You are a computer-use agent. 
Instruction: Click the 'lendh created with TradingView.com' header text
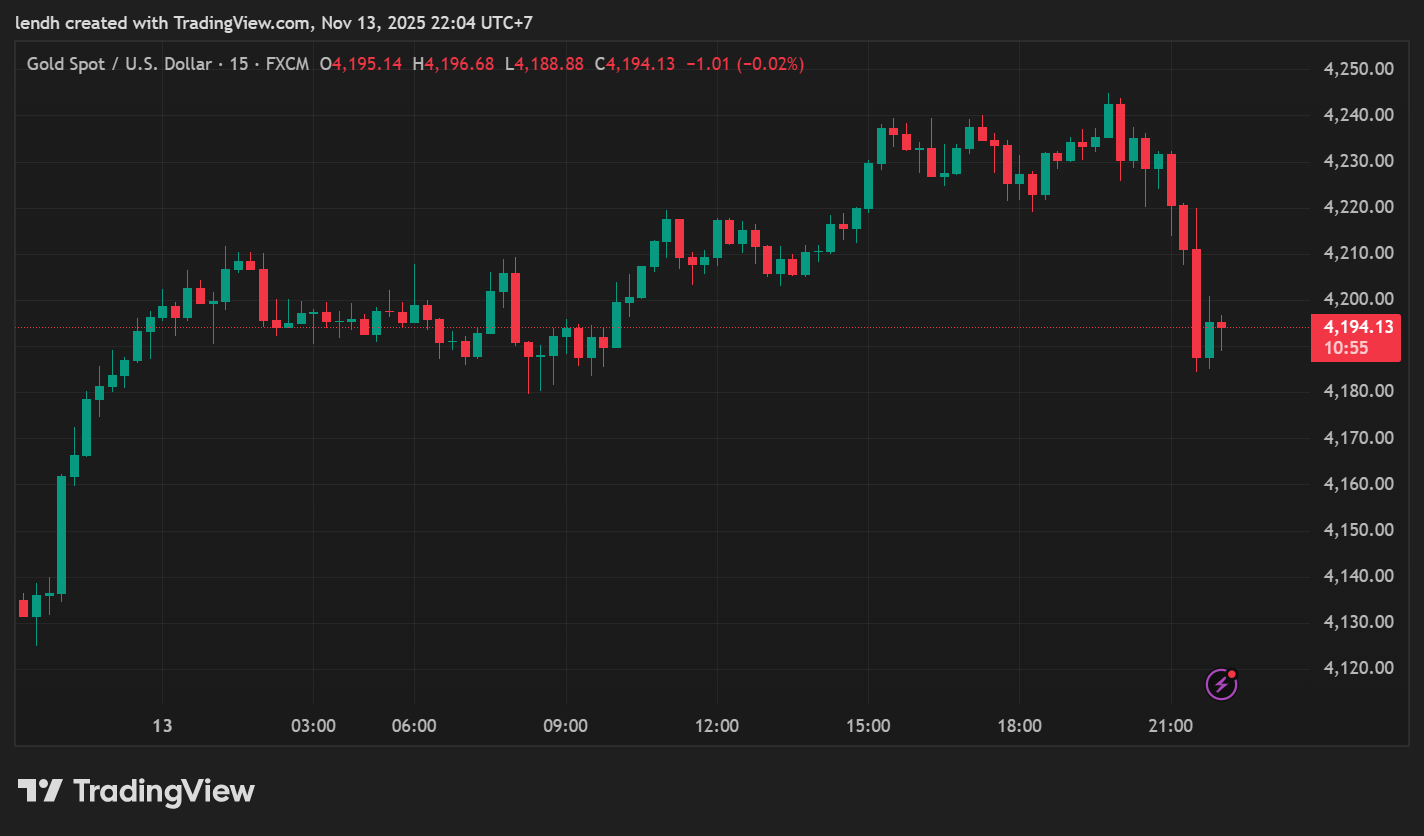pos(163,22)
